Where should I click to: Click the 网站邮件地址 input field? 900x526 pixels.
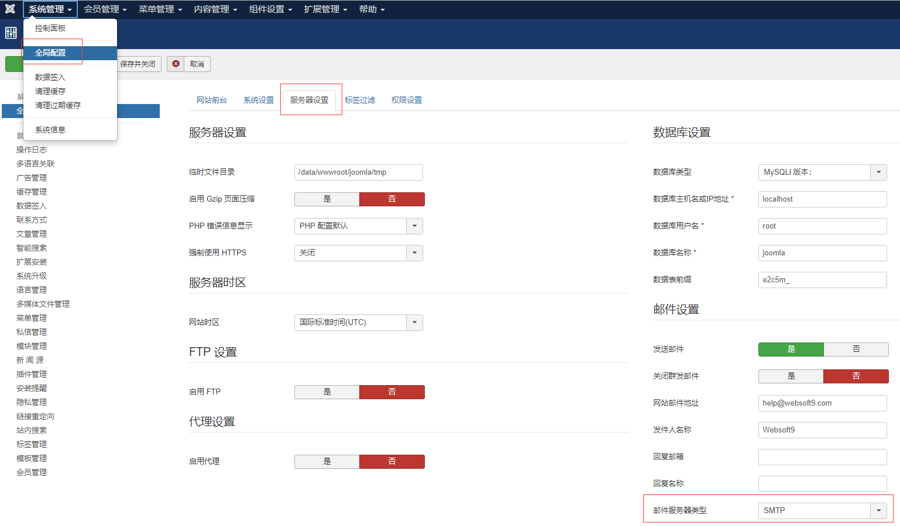point(822,403)
